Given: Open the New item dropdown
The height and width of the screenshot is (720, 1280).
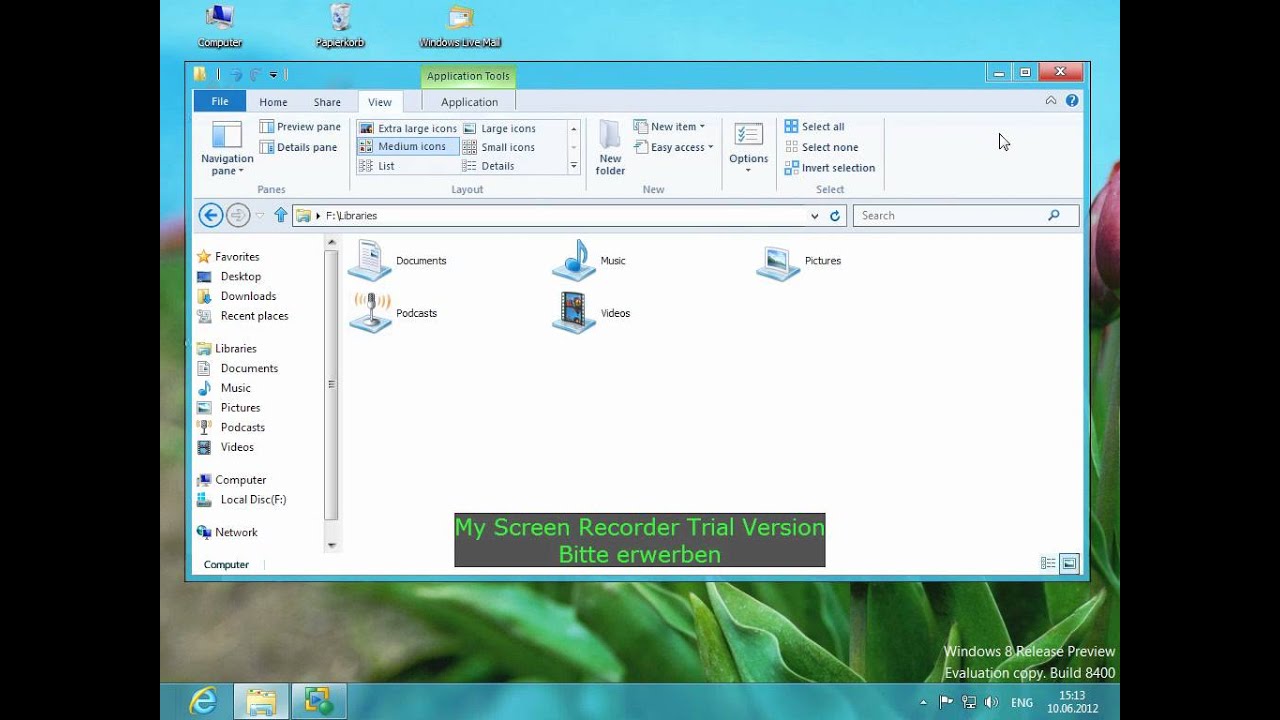Looking at the screenshot, I should pos(670,127).
